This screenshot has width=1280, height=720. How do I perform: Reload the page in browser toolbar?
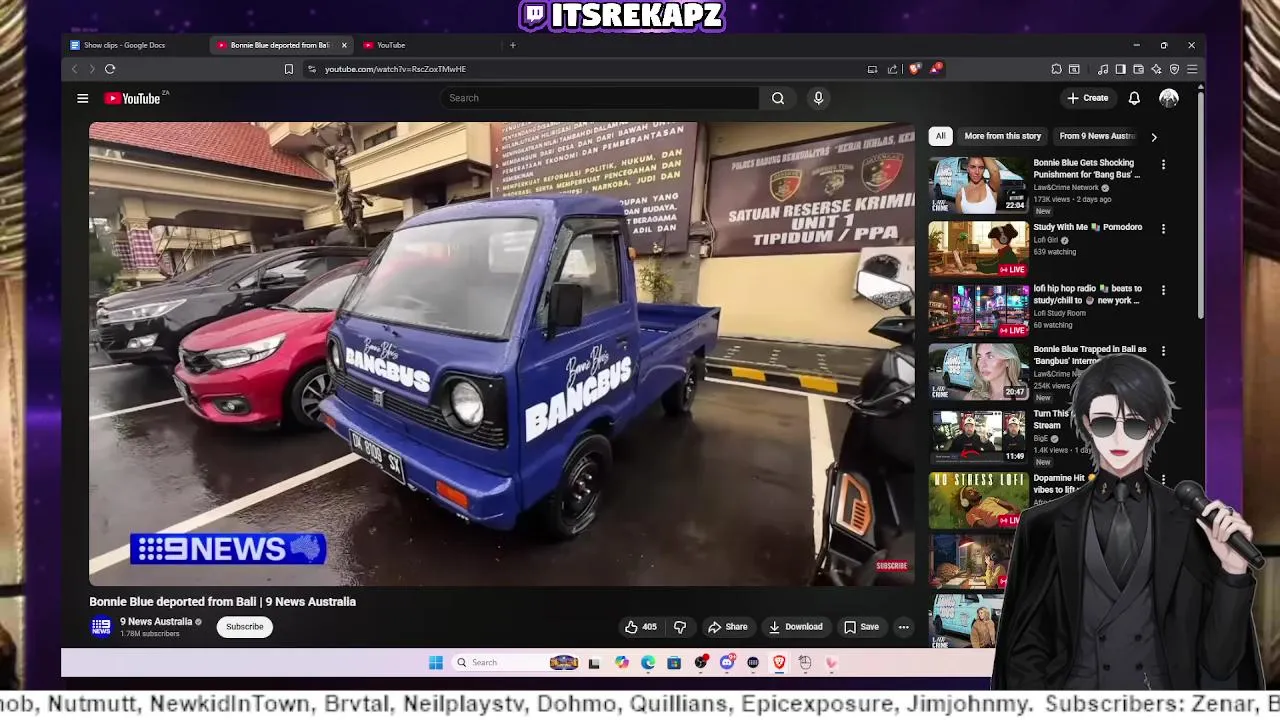point(110,69)
